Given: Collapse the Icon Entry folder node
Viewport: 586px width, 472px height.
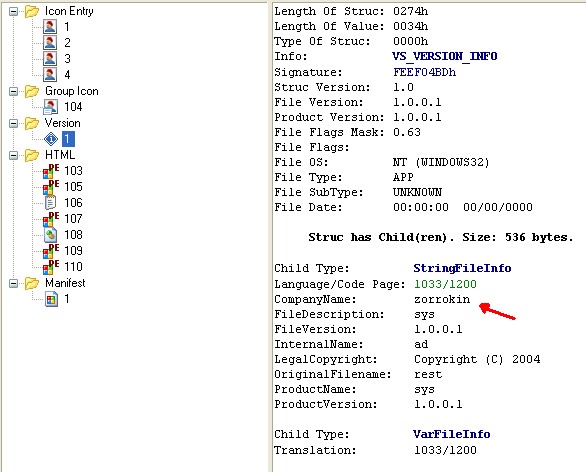Looking at the screenshot, I should [13, 11].
